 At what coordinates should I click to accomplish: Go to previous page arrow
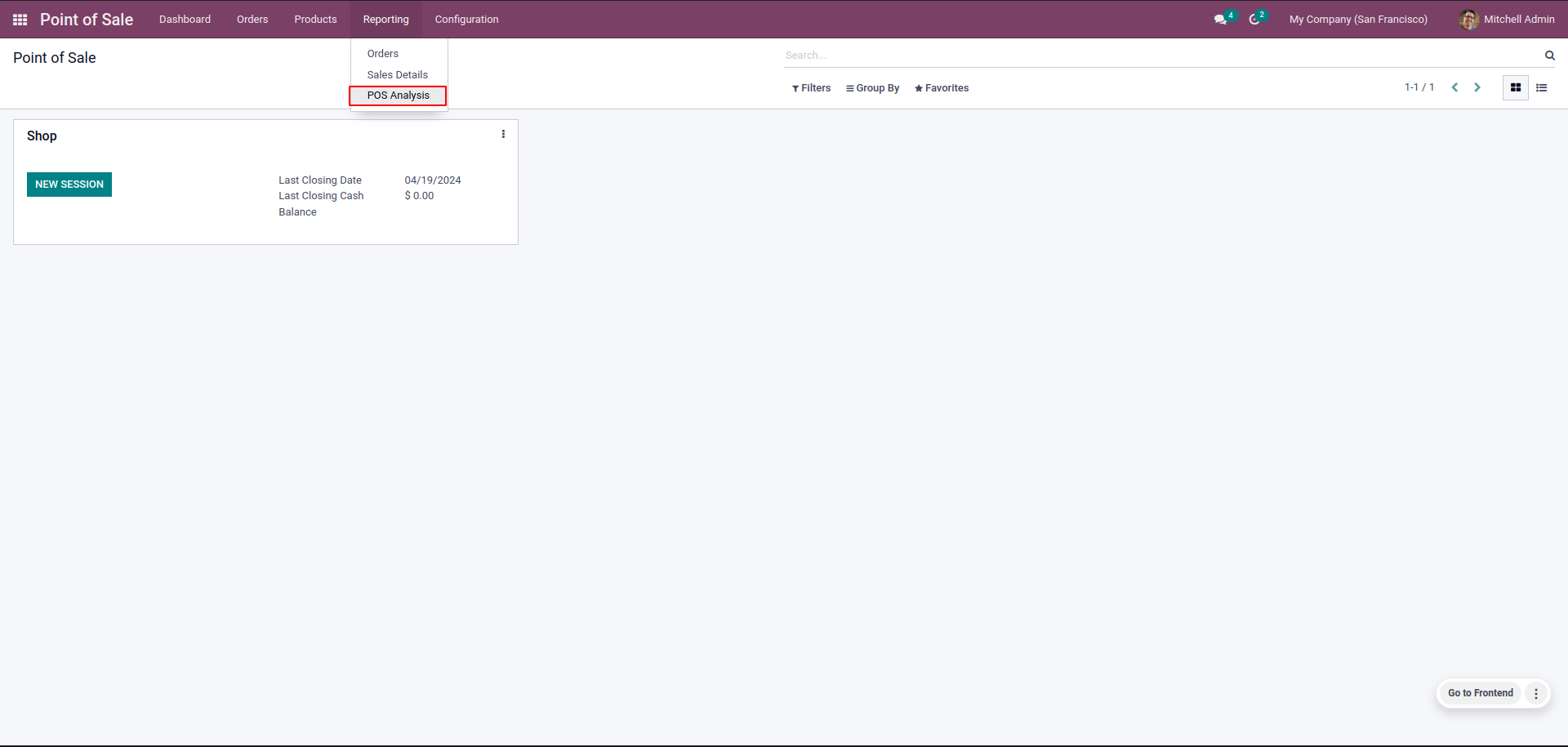tap(1454, 87)
